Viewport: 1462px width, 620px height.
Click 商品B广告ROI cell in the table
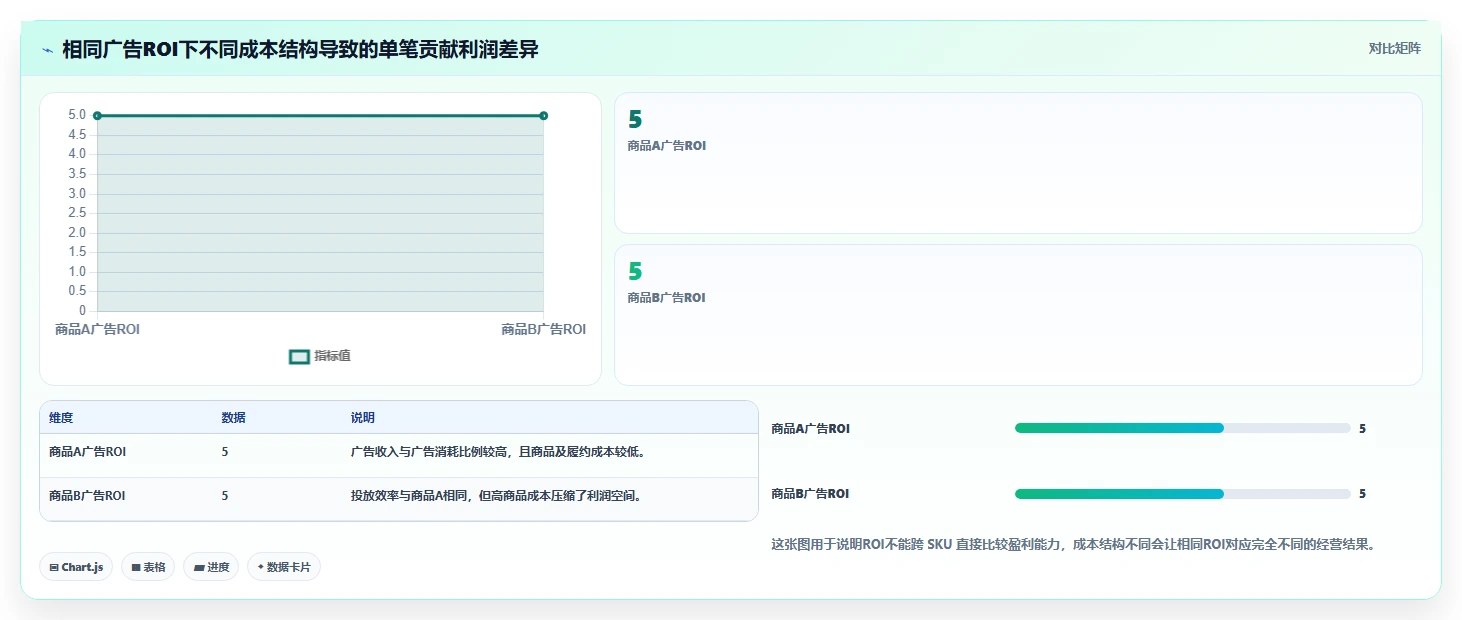point(87,496)
